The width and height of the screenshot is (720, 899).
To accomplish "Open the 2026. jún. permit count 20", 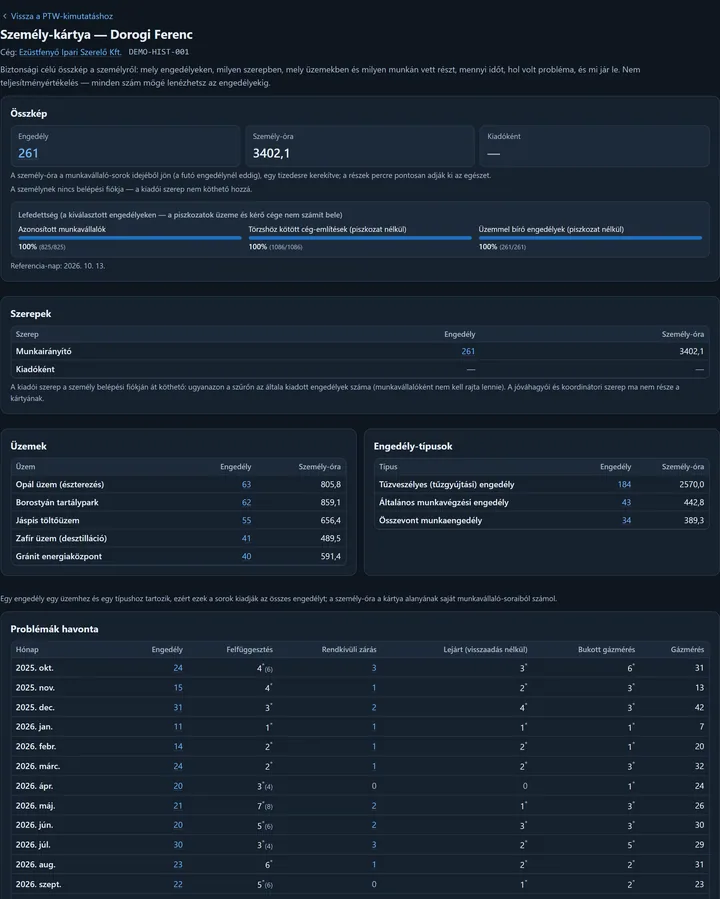I will tap(178, 825).
